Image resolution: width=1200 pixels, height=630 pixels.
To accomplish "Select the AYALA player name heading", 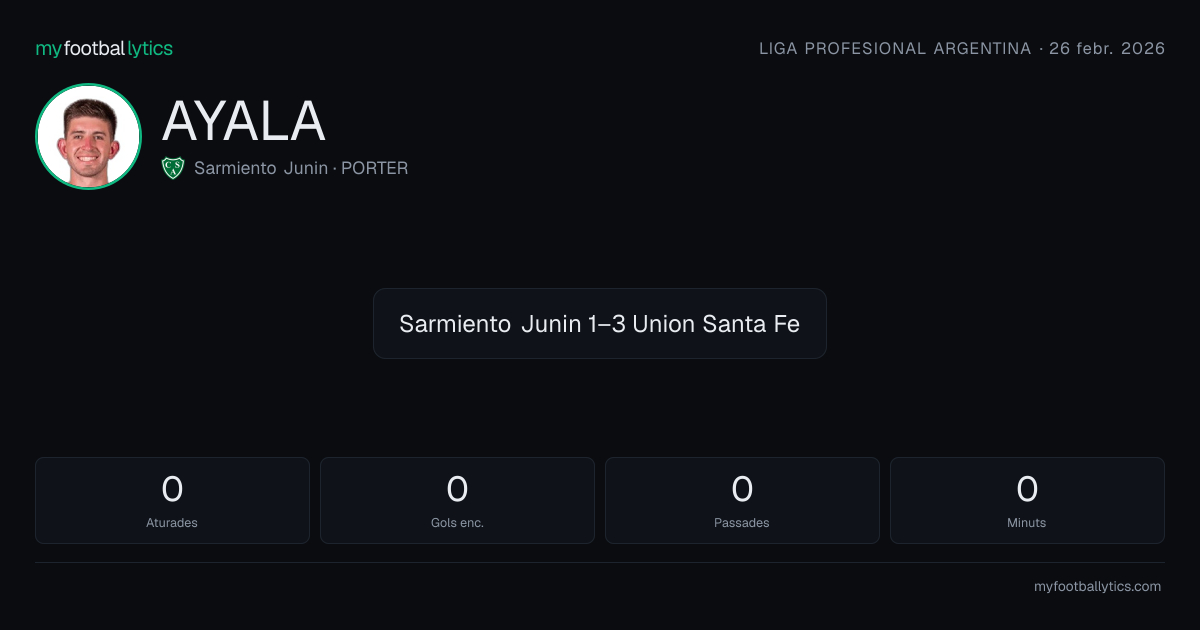I will click(x=244, y=121).
